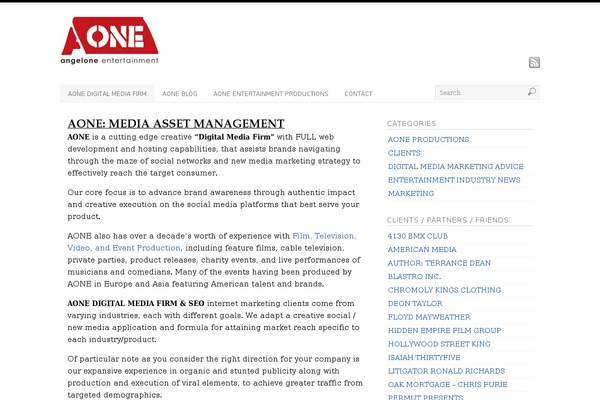
Task: Click the Categories sidebar heading
Action: point(411,124)
